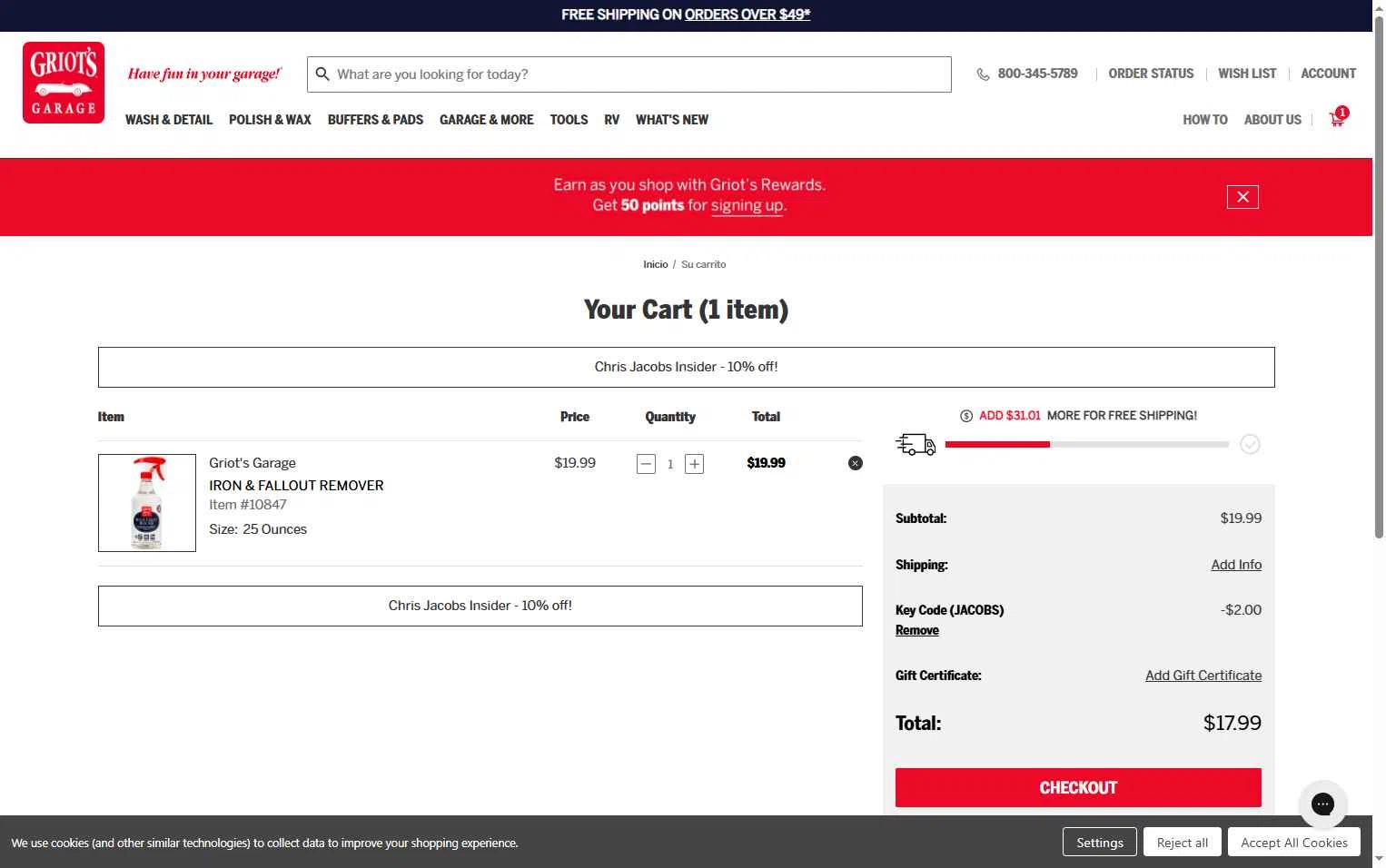Image resolution: width=1386 pixels, height=868 pixels.
Task: Click Accept All Cookies
Action: tap(1294, 843)
